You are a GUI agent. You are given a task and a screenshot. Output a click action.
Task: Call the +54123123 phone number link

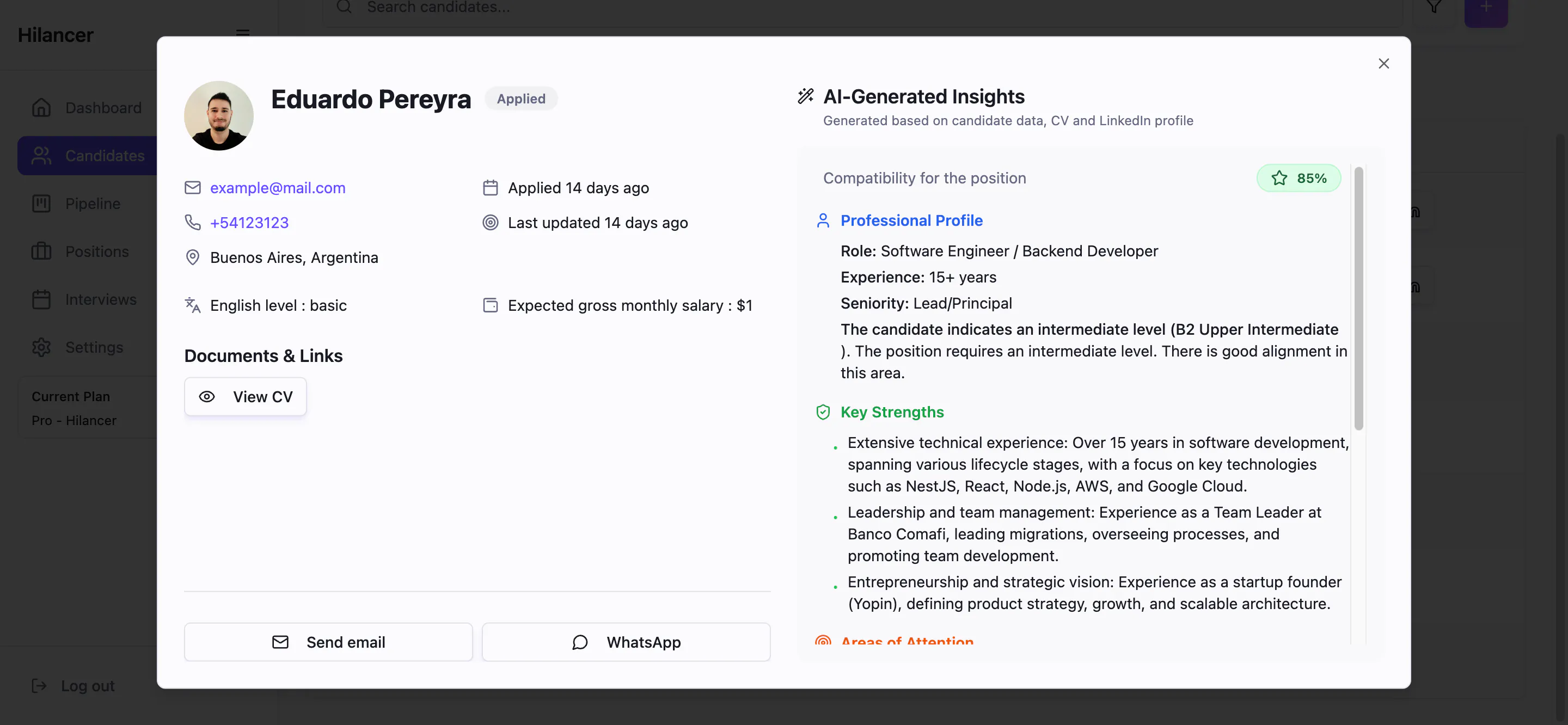click(249, 222)
